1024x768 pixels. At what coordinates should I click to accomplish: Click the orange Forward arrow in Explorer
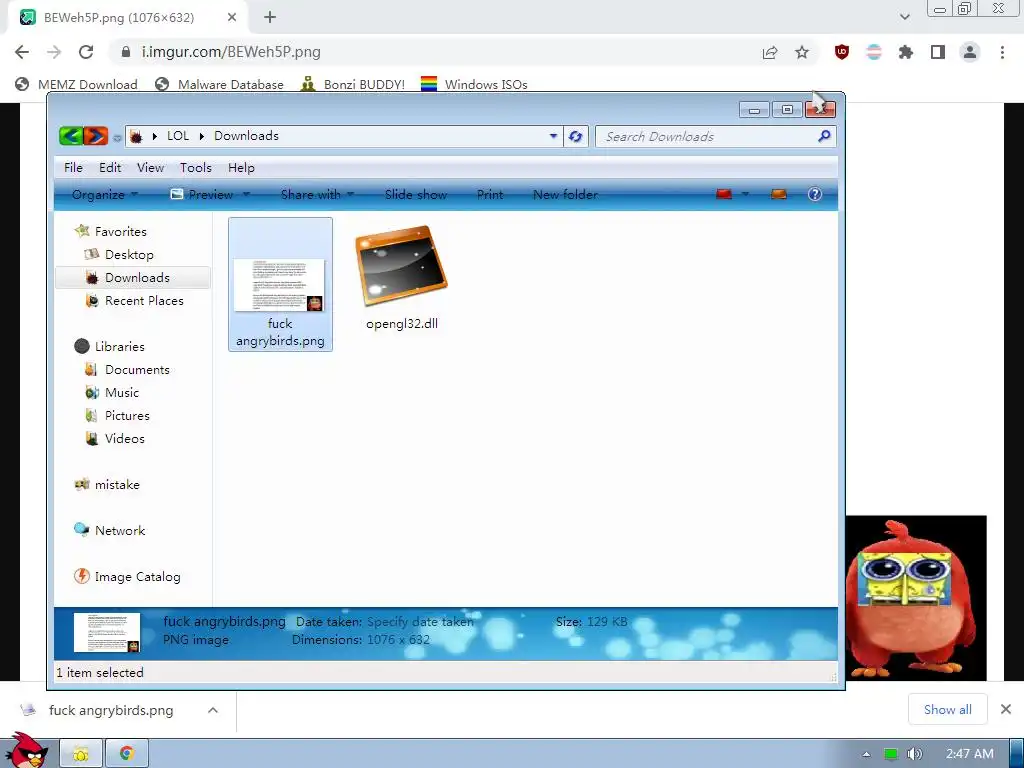(95, 136)
